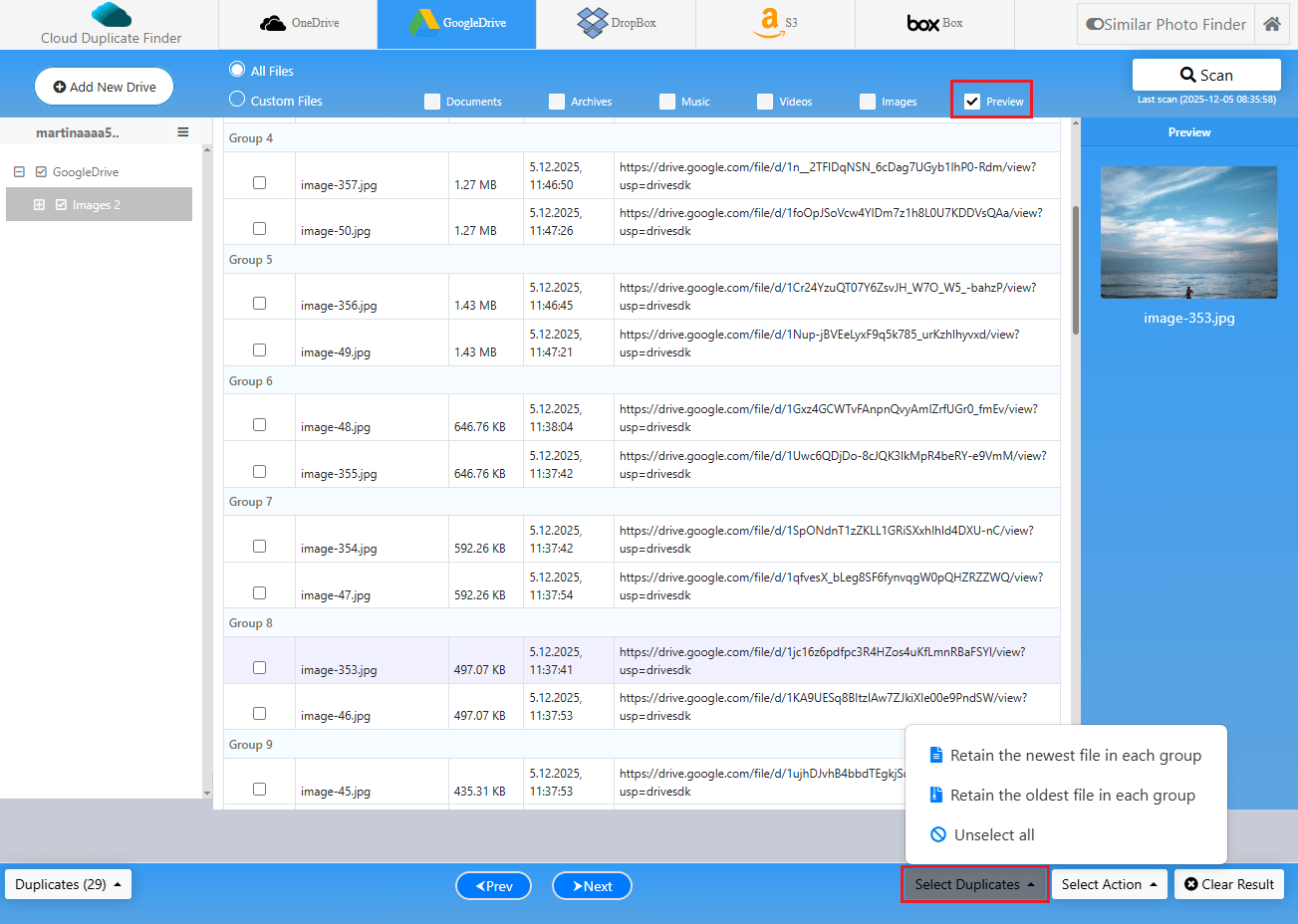
Task: Click the Box logo icon
Action: 922,23
